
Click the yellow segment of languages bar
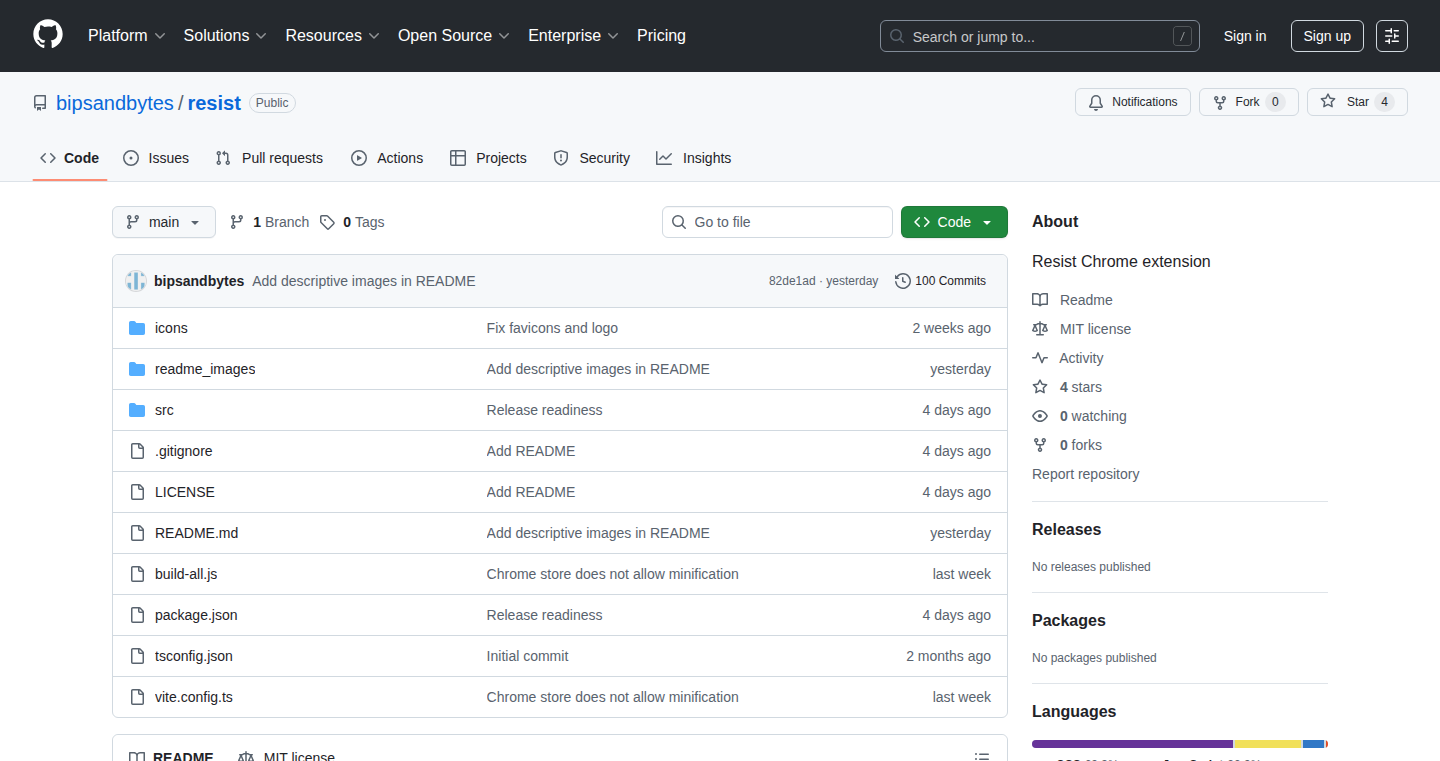1268,744
